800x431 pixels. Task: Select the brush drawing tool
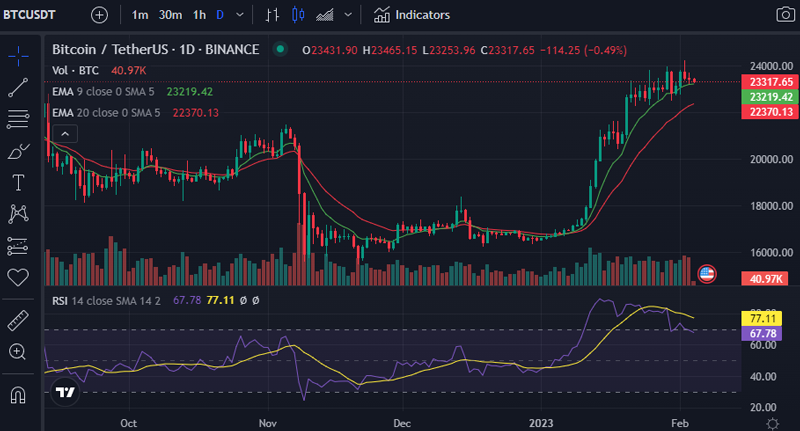[x=18, y=151]
